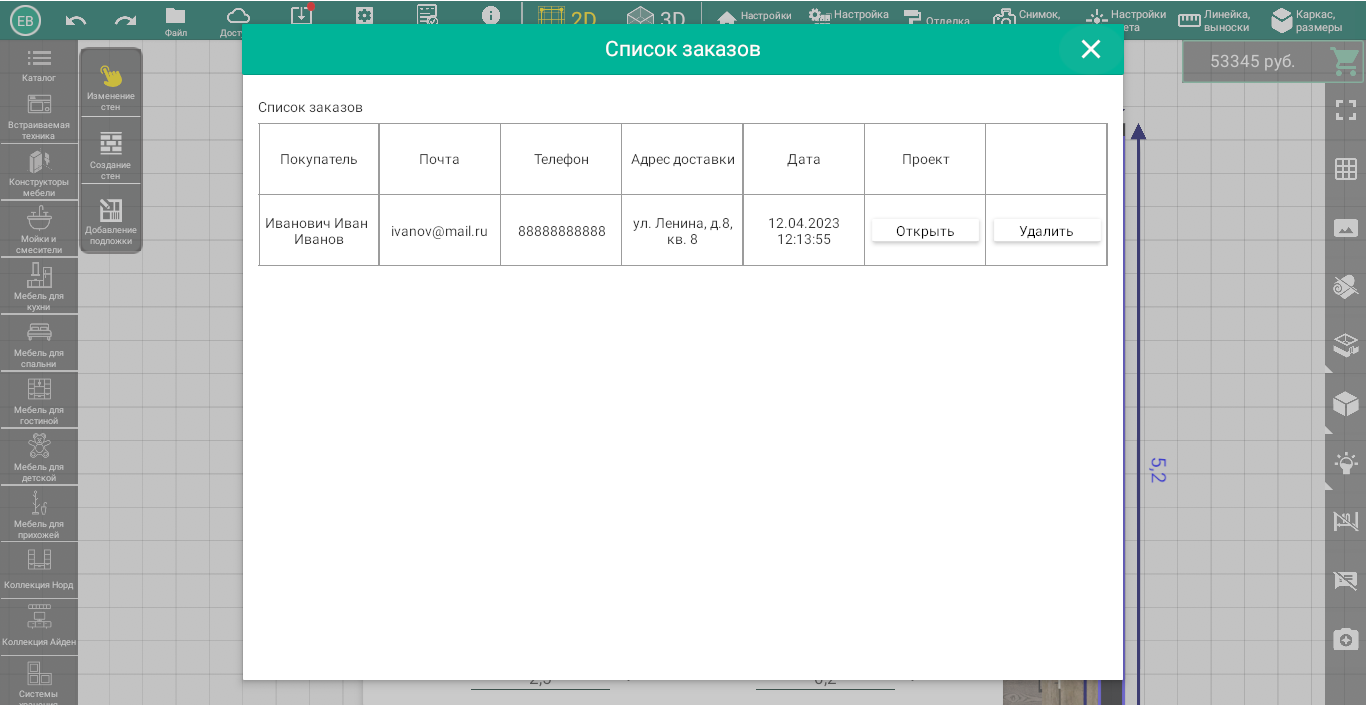Select the Отделка paint roller tool
The height and width of the screenshot is (705, 1366).
[x=936, y=18]
